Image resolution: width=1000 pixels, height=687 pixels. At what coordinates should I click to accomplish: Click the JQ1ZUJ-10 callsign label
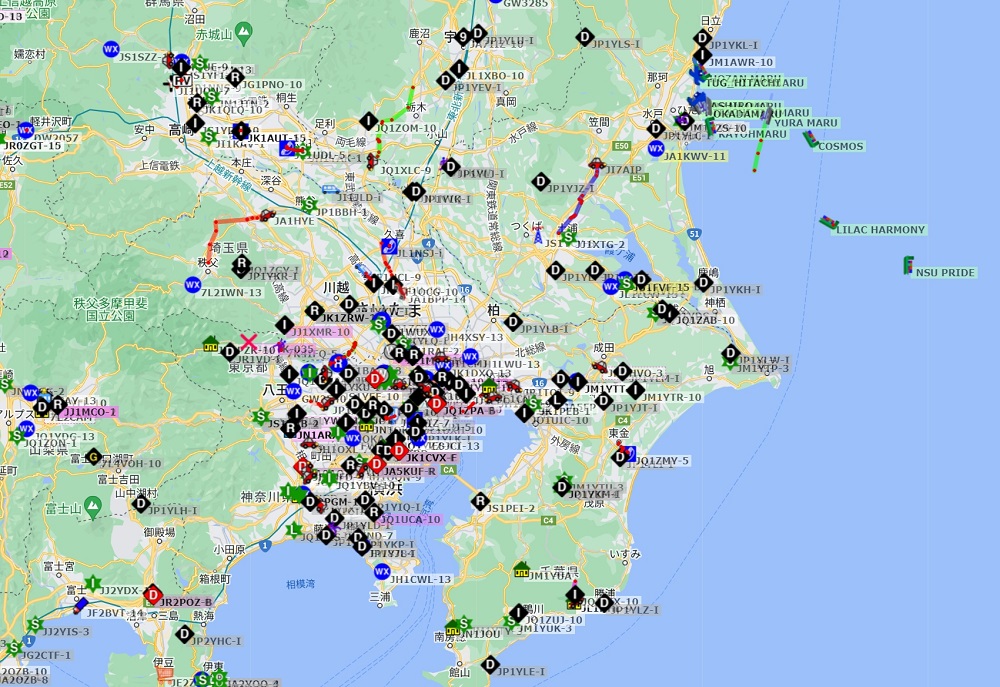pos(554,619)
